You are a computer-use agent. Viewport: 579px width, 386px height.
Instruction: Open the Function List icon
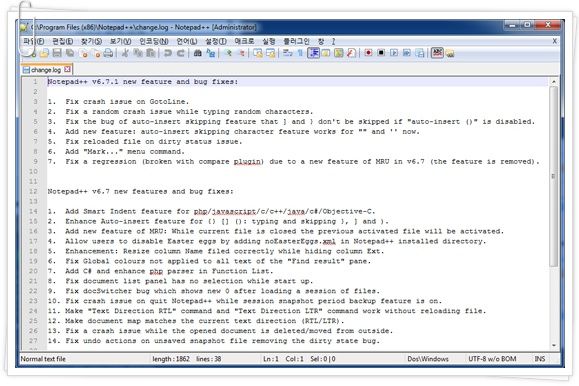coord(351,53)
